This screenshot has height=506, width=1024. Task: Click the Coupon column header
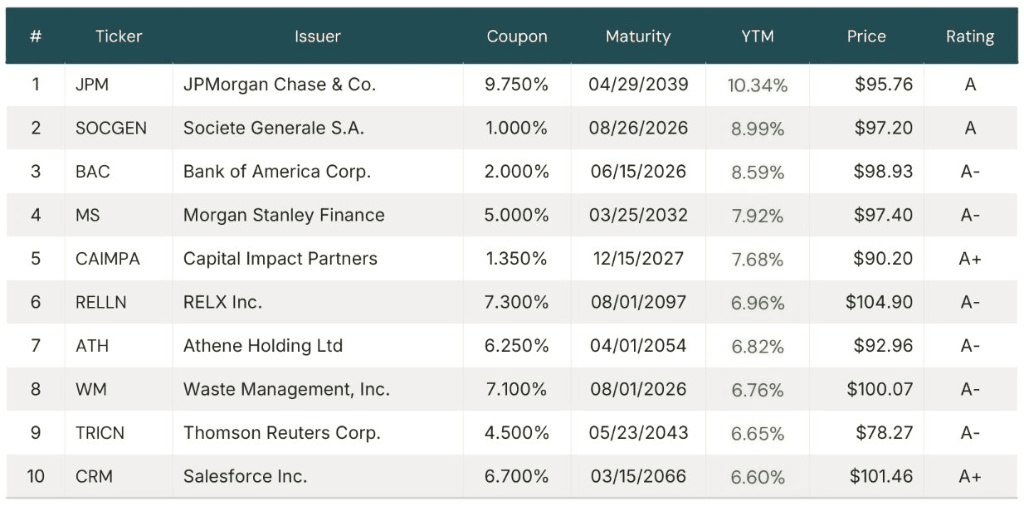click(x=517, y=36)
